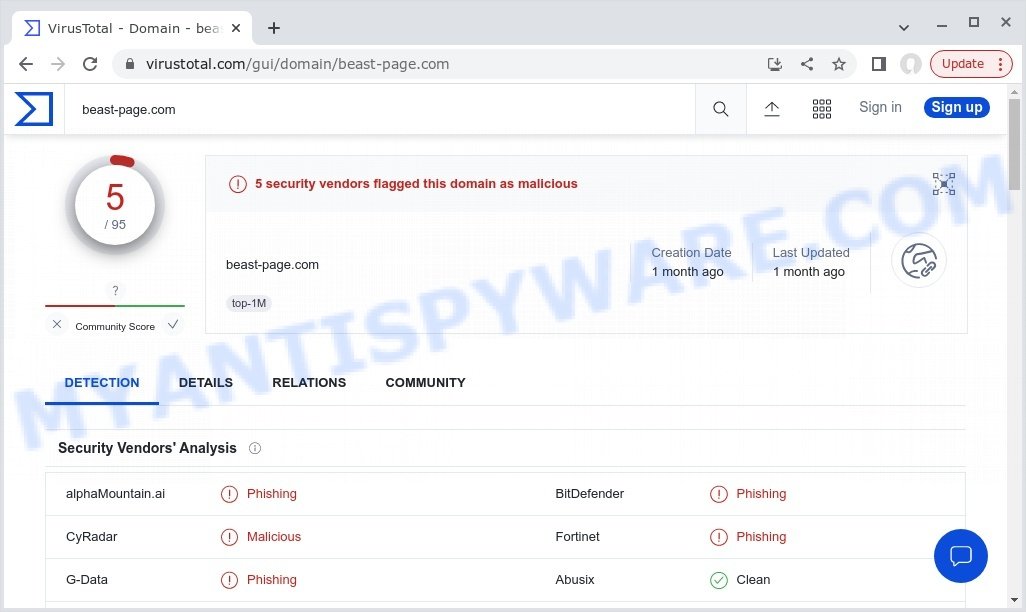Viewport: 1026px width, 612px height.
Task: Click the Community Score red-green bar
Action: [x=115, y=306]
